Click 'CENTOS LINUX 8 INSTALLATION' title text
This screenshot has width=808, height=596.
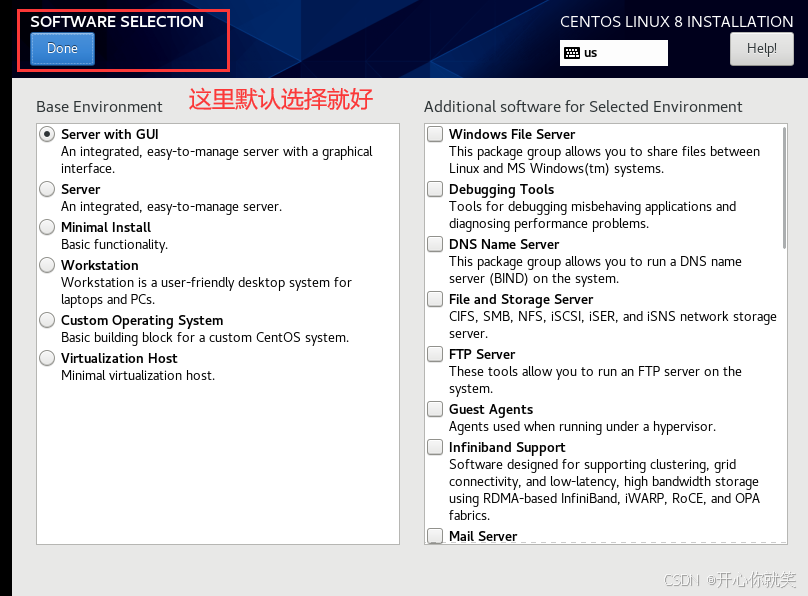pyautogui.click(x=677, y=22)
